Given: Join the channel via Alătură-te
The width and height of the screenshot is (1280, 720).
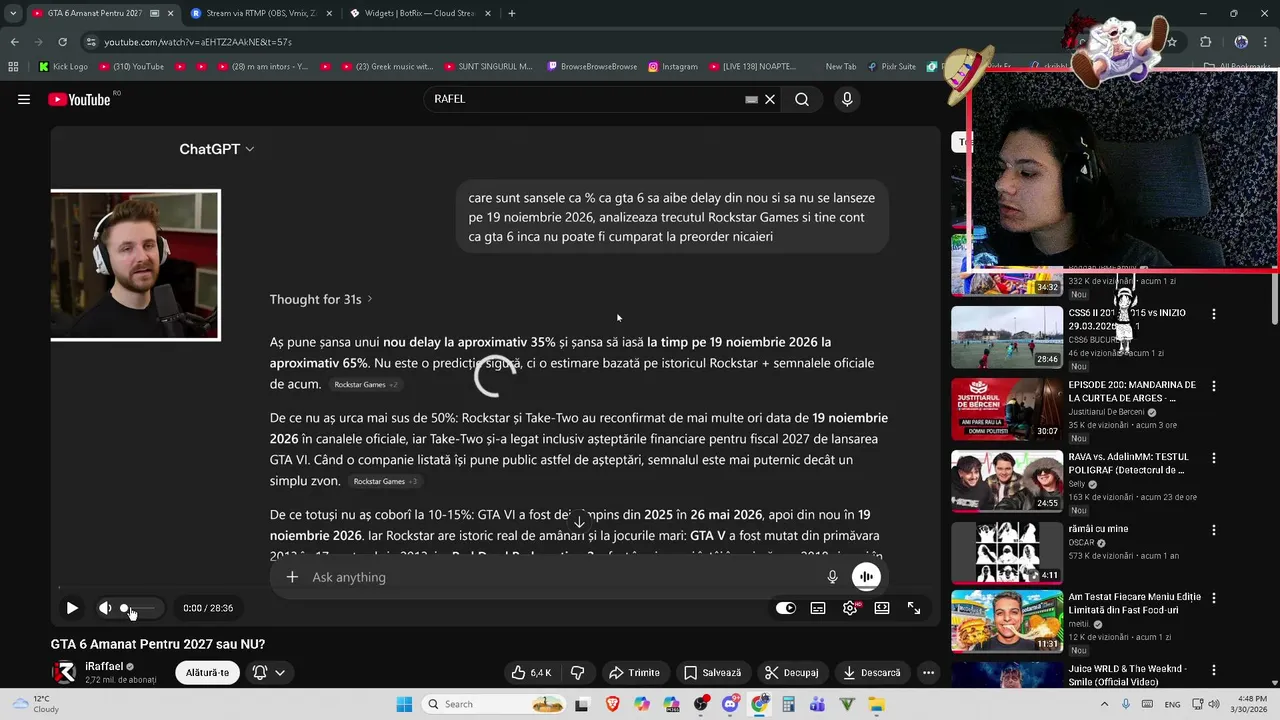Looking at the screenshot, I should pos(207,673).
